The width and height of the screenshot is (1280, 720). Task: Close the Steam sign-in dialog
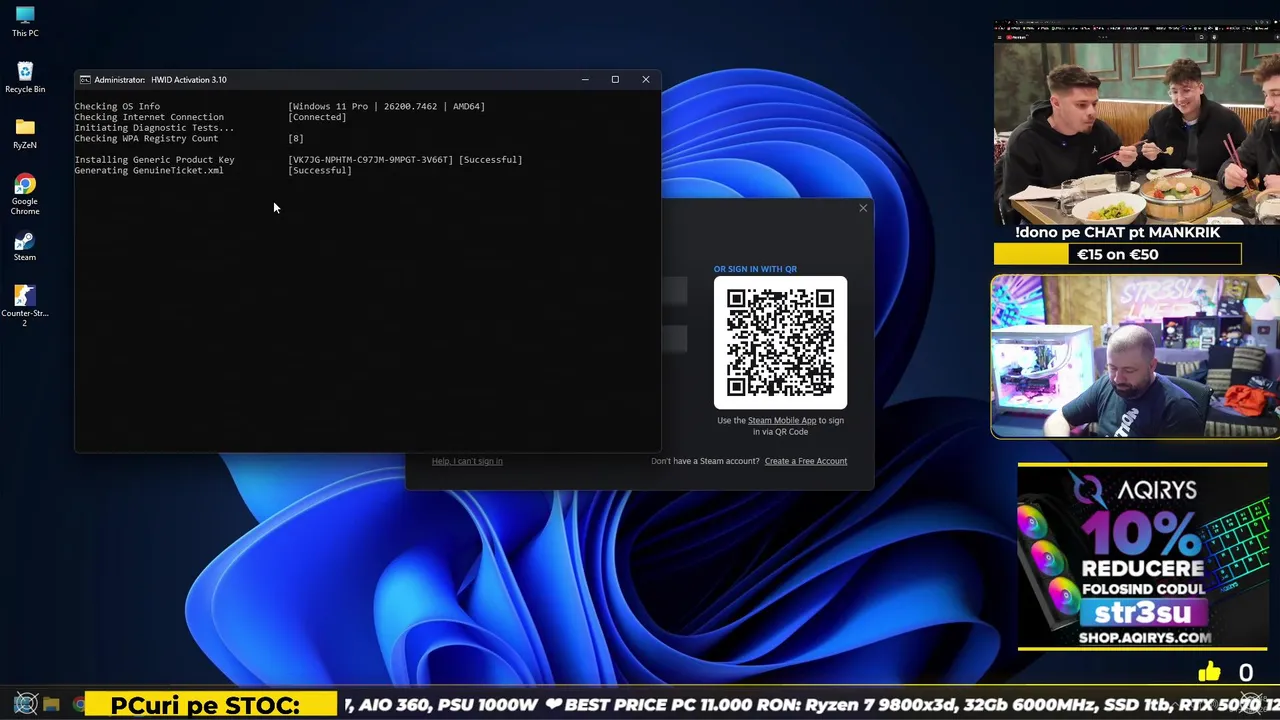click(863, 208)
